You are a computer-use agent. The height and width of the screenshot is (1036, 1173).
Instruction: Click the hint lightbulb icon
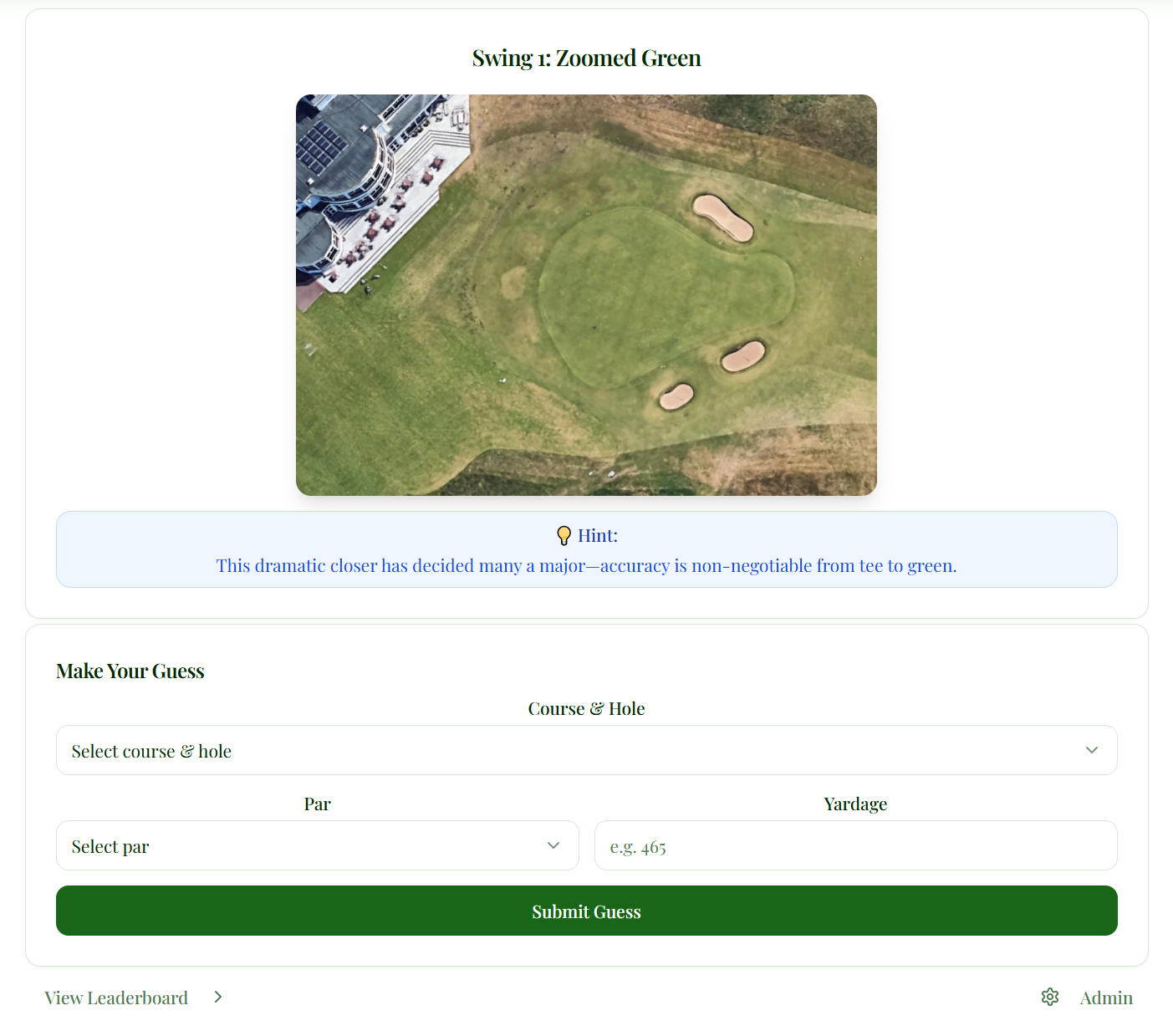tap(564, 536)
